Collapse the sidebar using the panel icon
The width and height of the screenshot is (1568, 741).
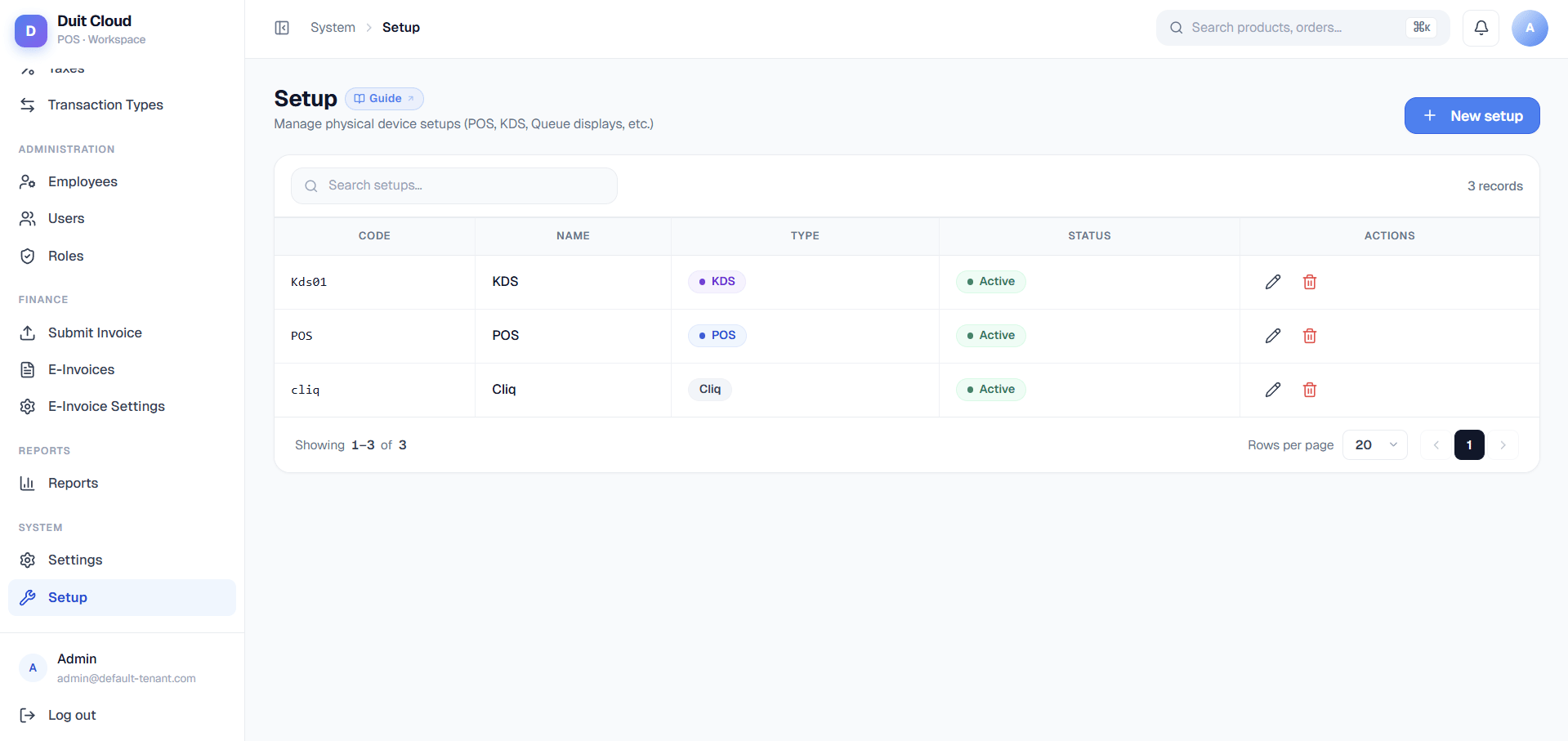click(x=282, y=28)
